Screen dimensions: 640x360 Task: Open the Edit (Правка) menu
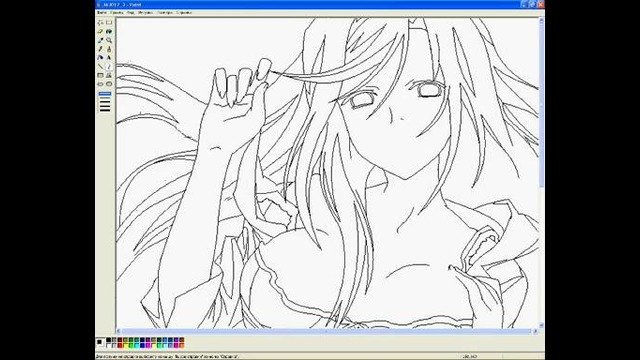(x=116, y=13)
